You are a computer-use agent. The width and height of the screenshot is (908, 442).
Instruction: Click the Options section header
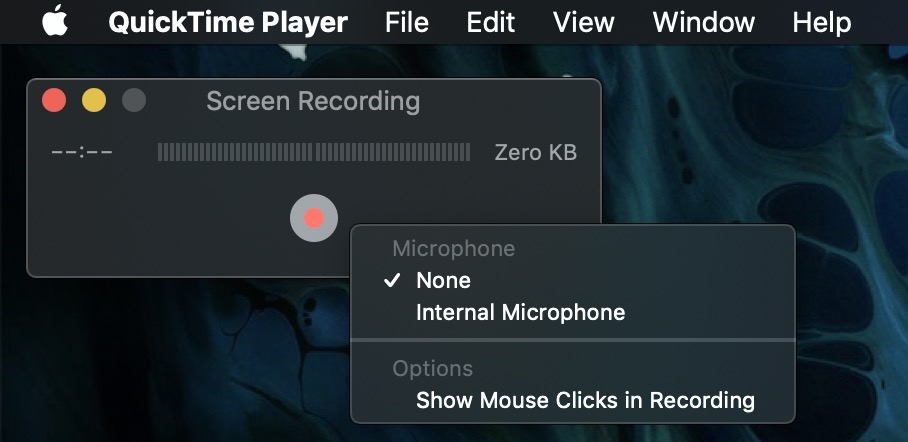click(432, 369)
